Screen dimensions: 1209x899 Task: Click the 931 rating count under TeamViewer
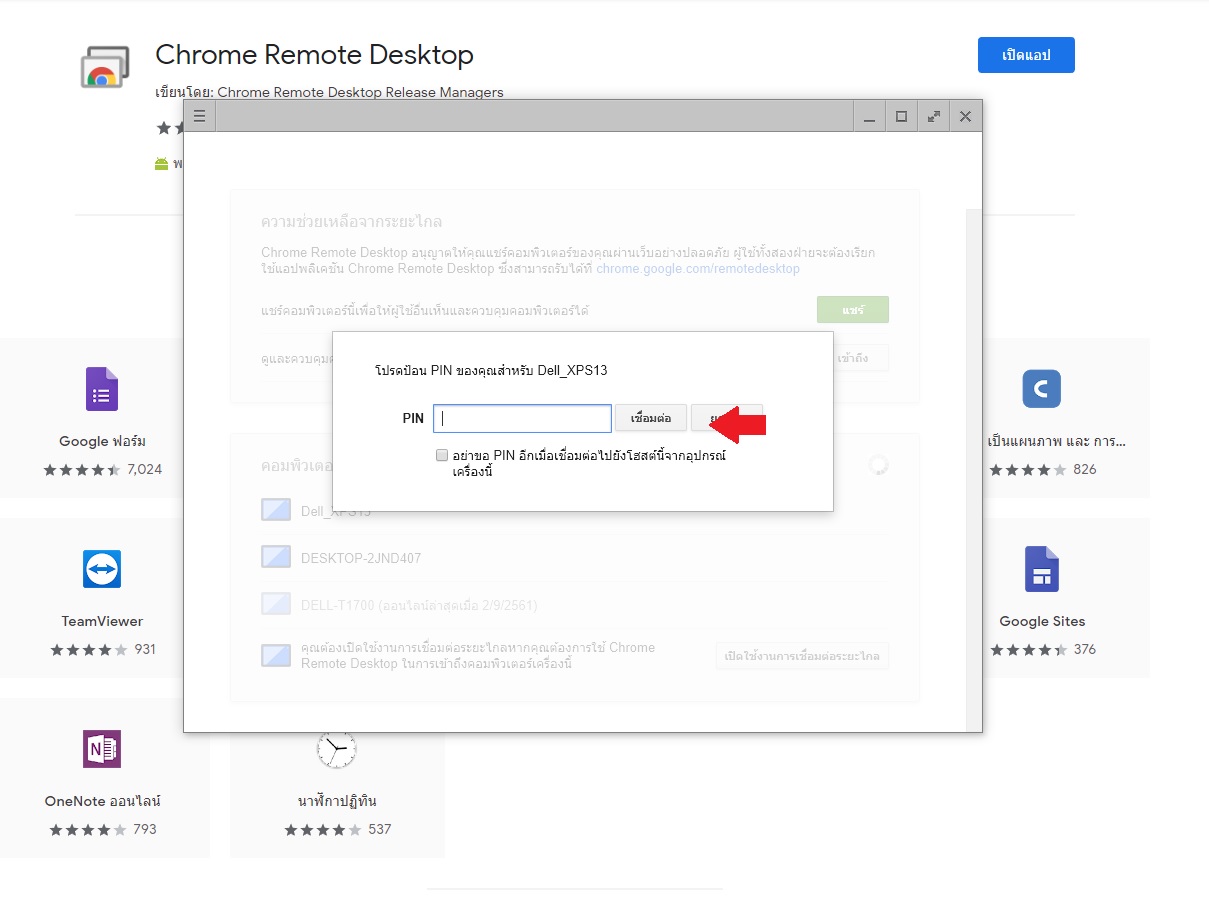(x=145, y=649)
